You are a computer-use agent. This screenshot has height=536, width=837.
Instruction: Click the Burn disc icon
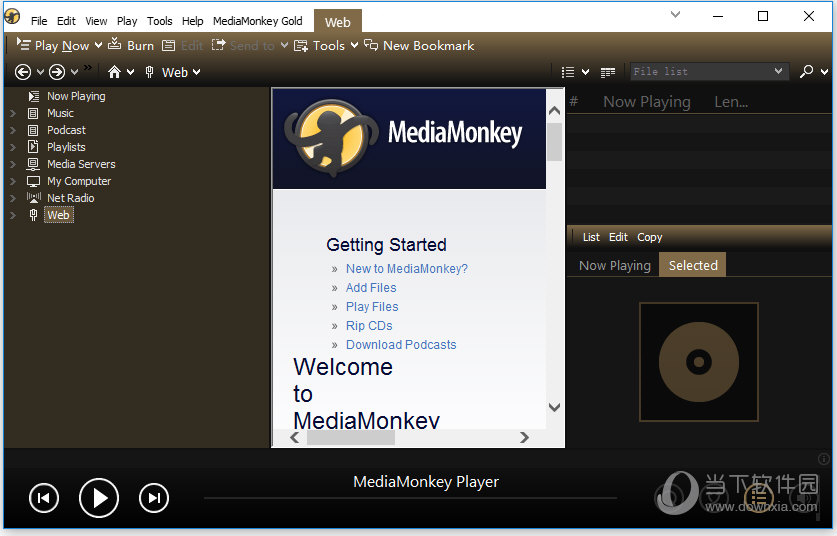tap(114, 44)
